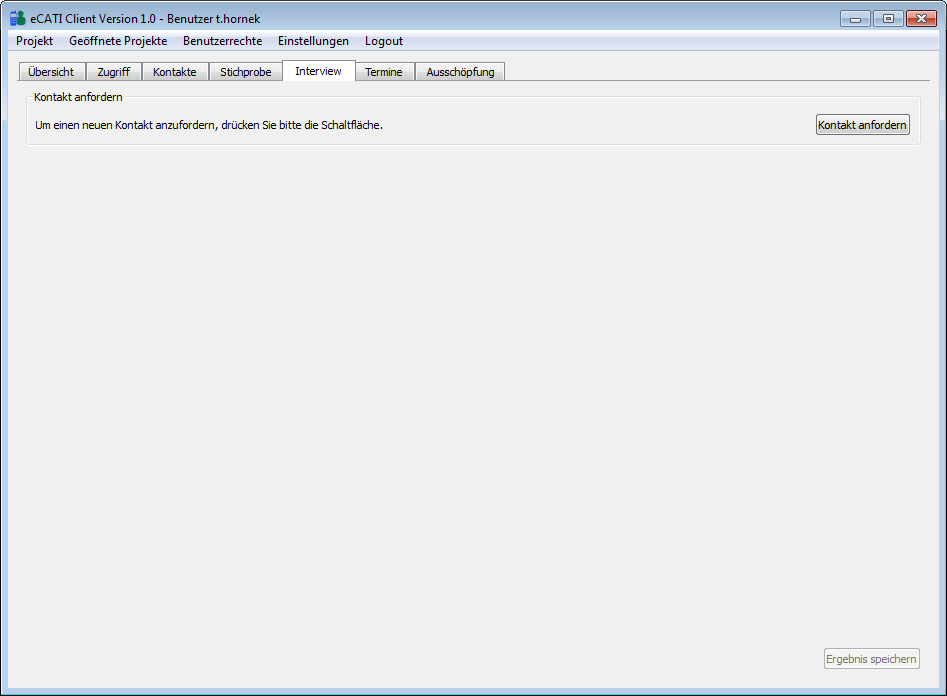Go to the Kontakte tab
The height and width of the screenshot is (696, 947).
click(x=175, y=72)
